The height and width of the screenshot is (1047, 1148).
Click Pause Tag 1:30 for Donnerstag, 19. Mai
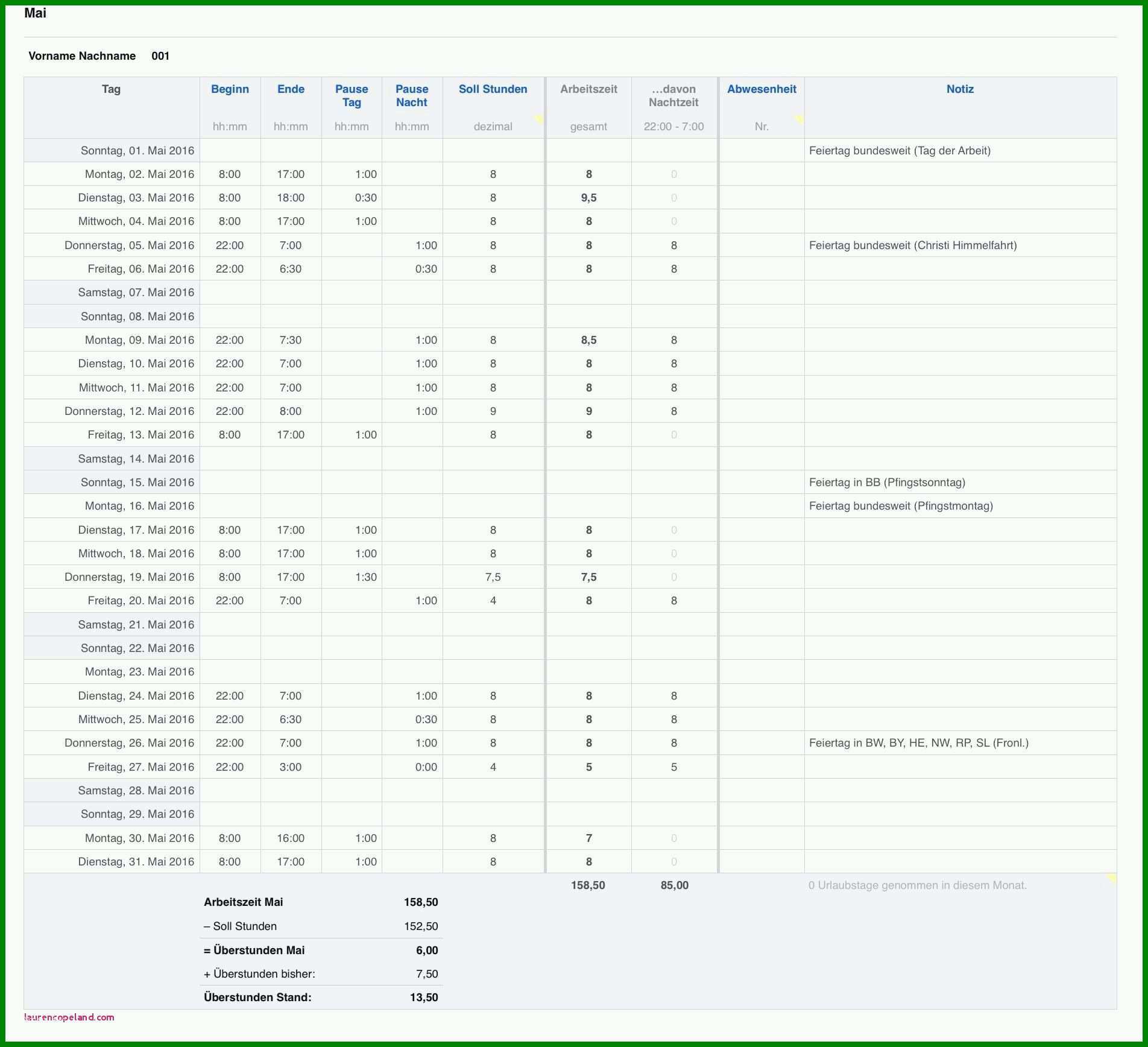point(352,577)
